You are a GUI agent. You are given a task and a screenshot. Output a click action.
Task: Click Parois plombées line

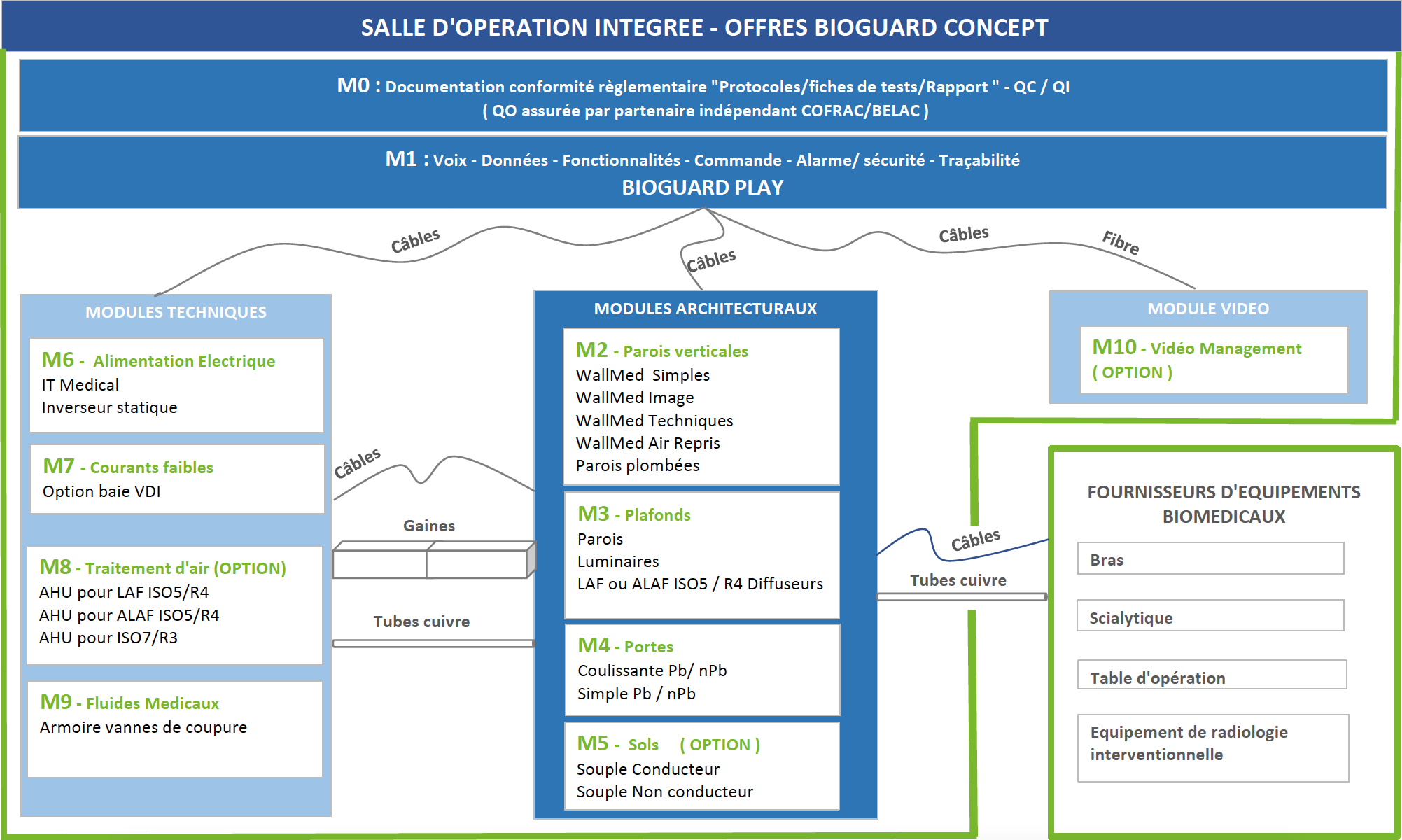coord(638,465)
